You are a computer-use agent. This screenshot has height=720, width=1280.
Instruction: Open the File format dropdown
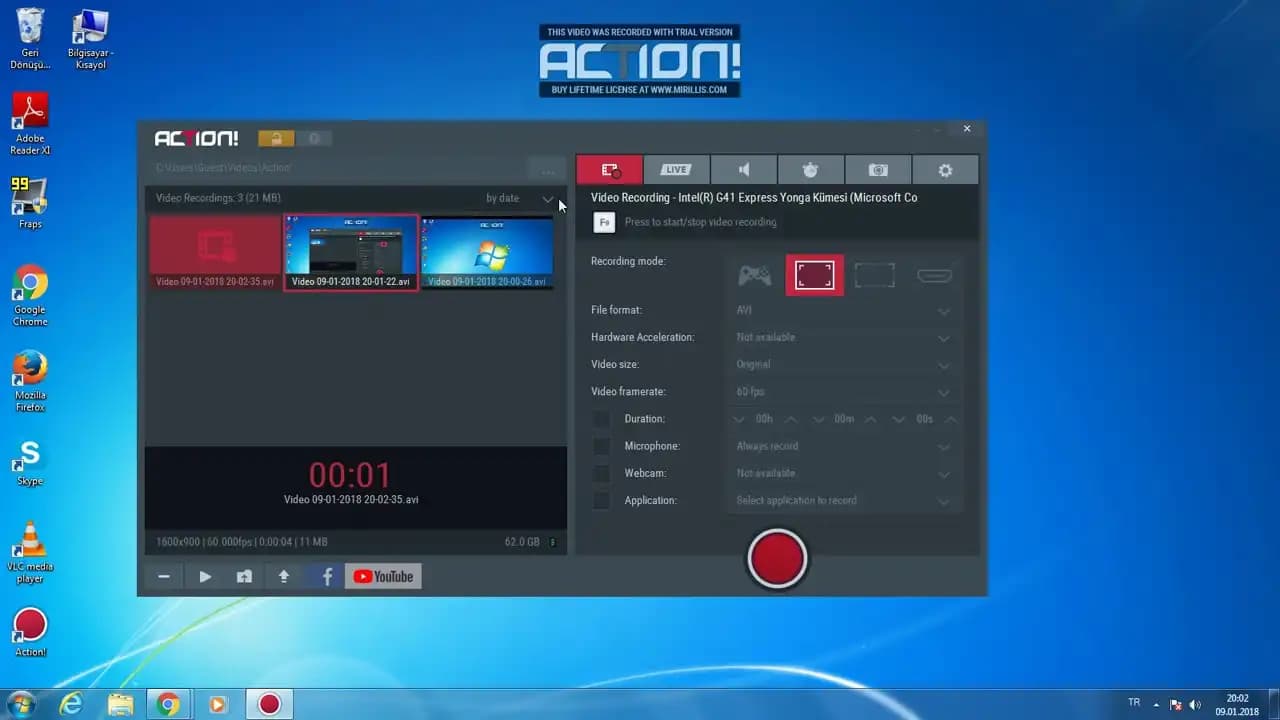tap(943, 311)
